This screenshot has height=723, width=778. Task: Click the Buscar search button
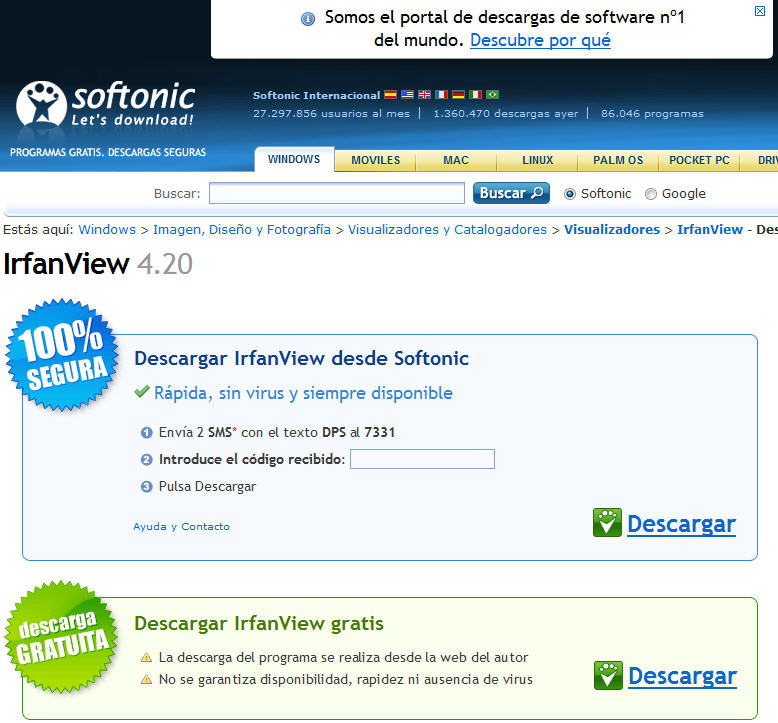pyautogui.click(x=511, y=193)
